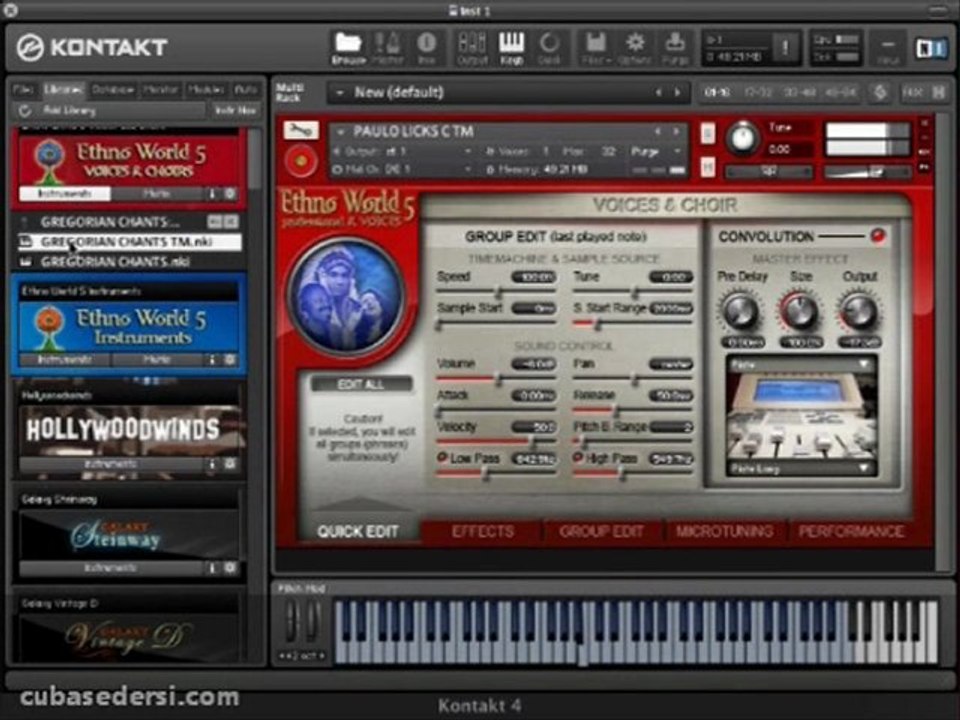Click the singers portrait image
Viewport: 960px width, 720px height.
click(x=347, y=296)
